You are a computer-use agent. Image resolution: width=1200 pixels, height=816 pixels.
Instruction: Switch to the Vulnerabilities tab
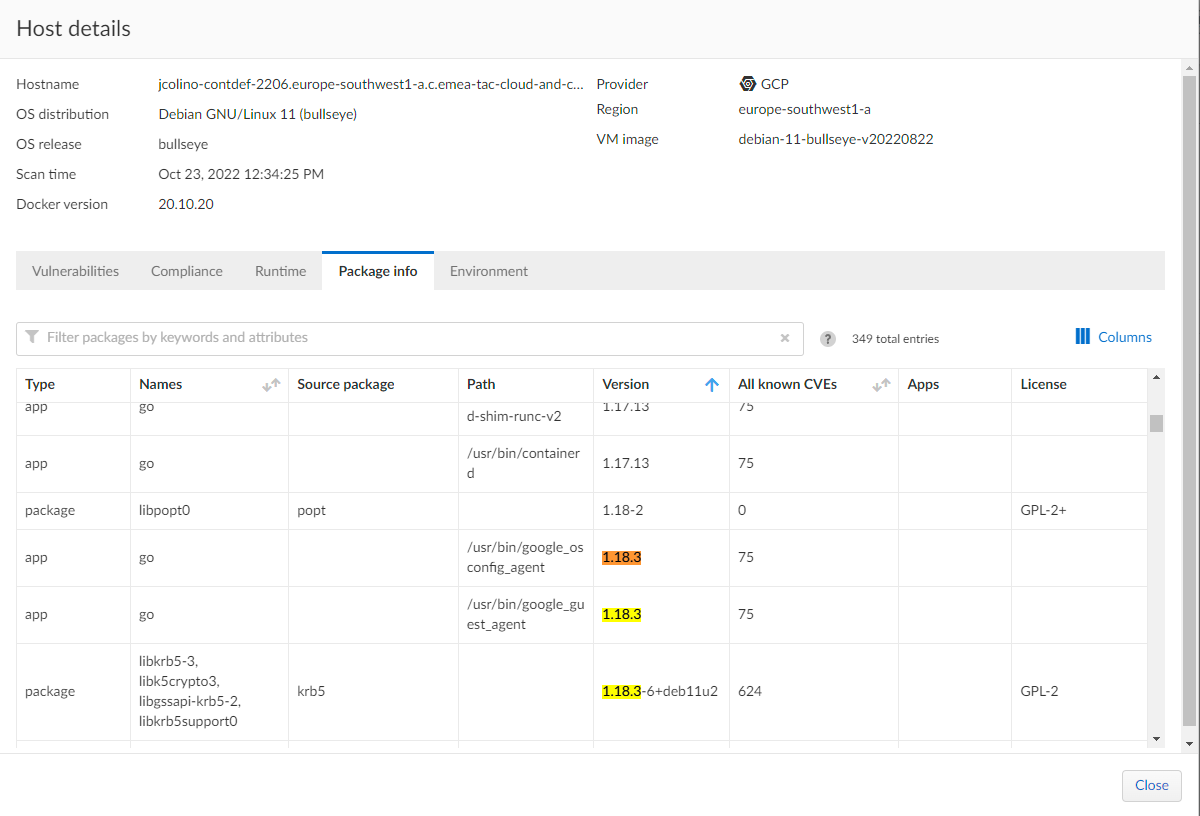(x=75, y=271)
